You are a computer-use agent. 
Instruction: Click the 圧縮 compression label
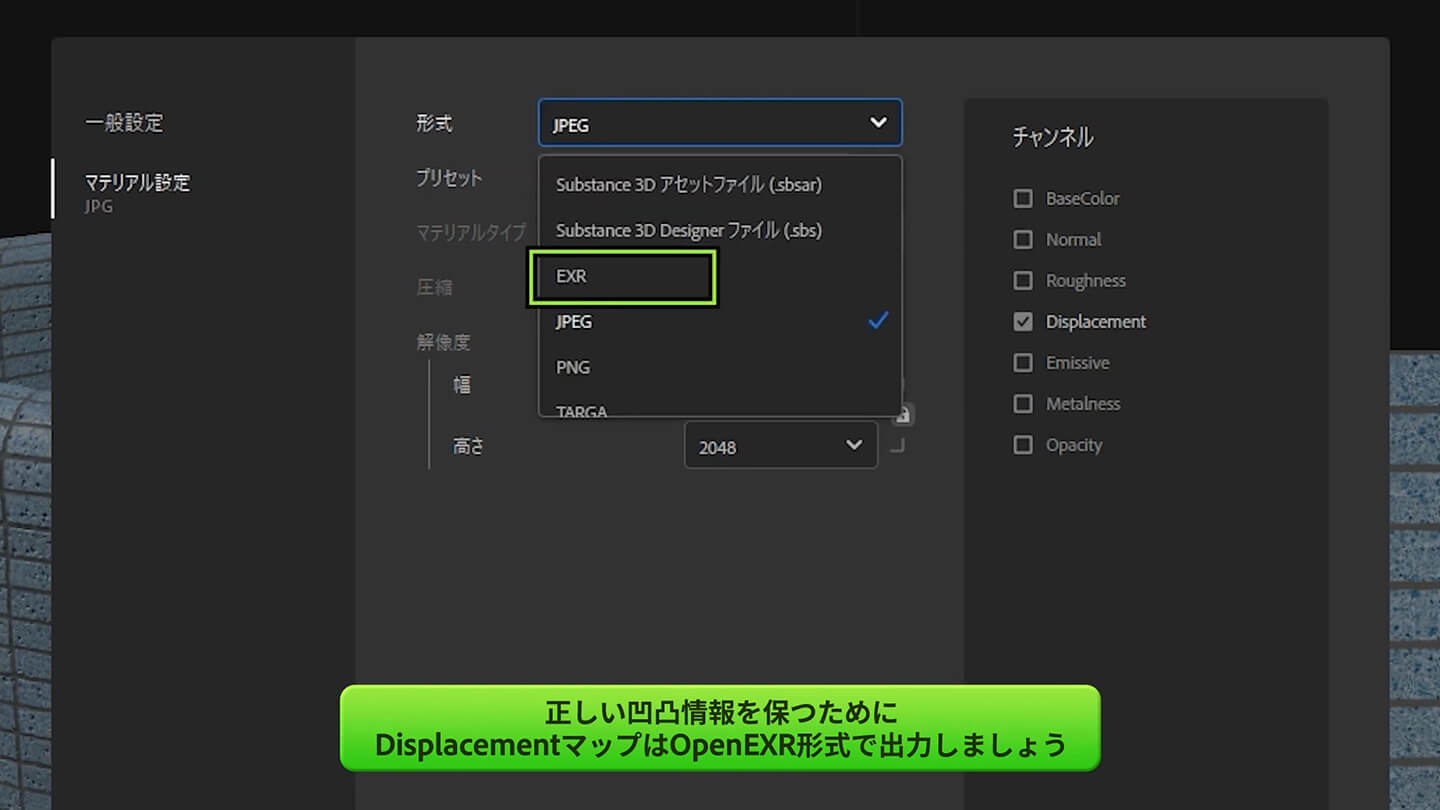434,288
